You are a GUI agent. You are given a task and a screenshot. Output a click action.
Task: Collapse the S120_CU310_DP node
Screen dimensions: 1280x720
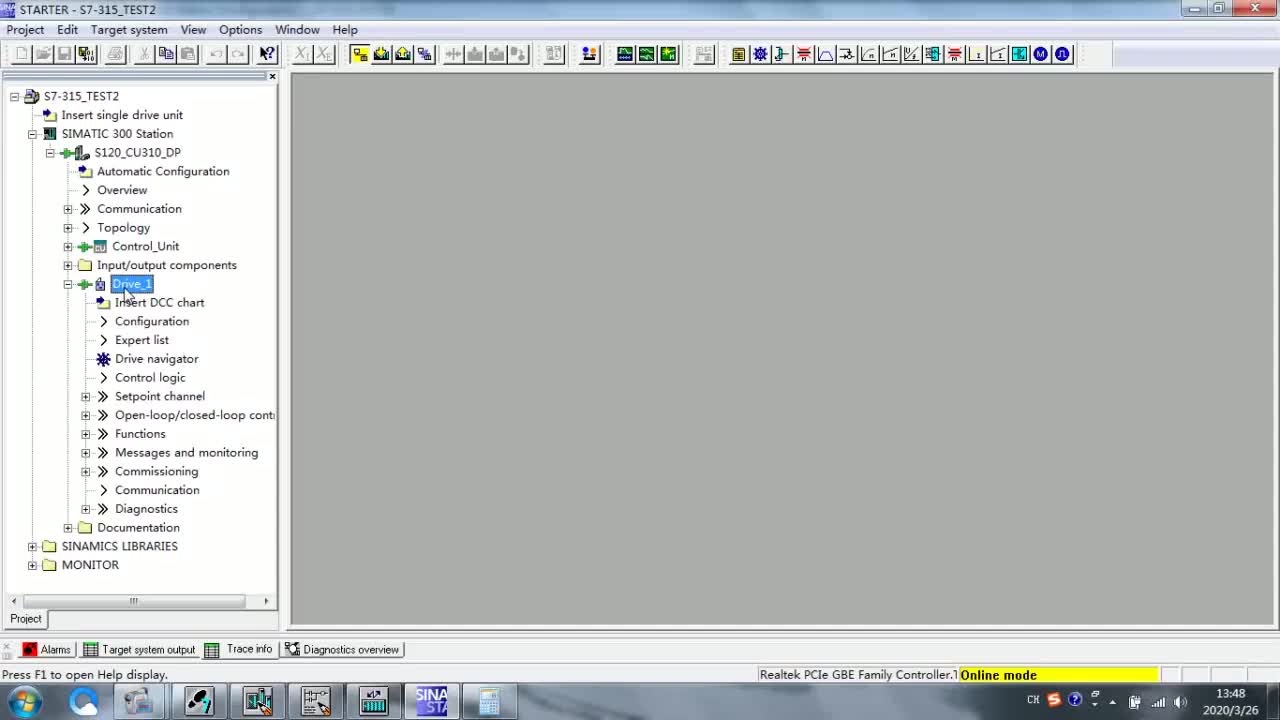point(50,153)
